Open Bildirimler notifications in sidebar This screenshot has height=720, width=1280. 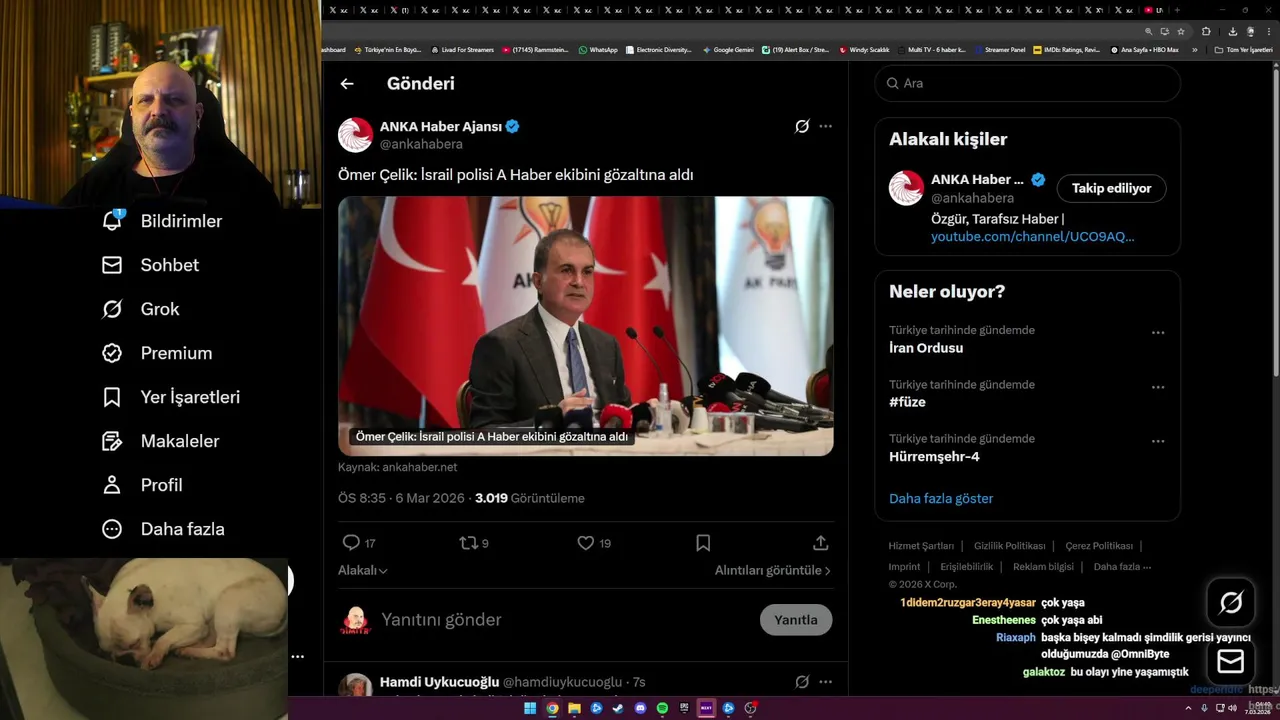[162, 221]
